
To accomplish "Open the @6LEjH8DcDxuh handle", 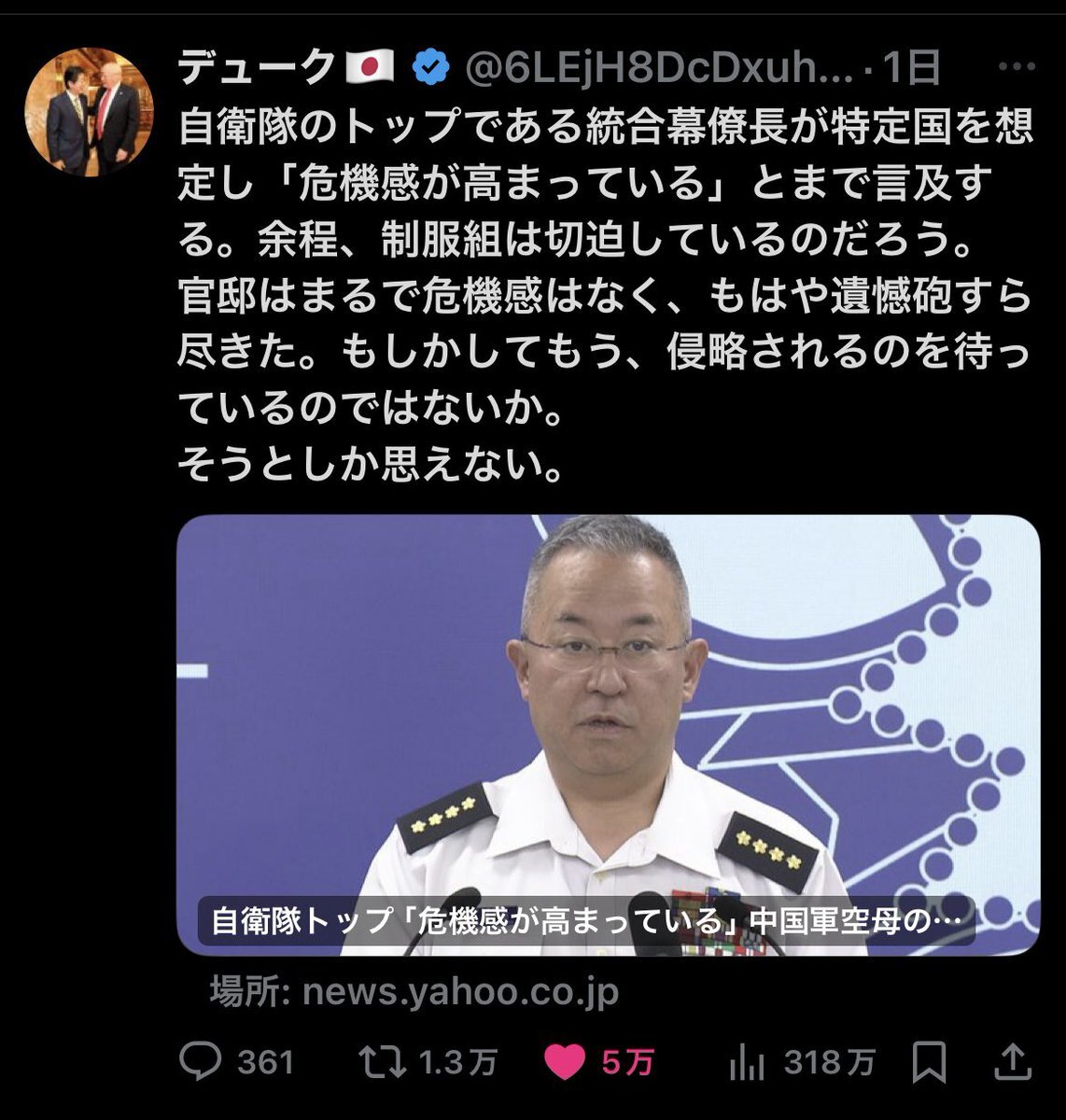I will click(659, 68).
